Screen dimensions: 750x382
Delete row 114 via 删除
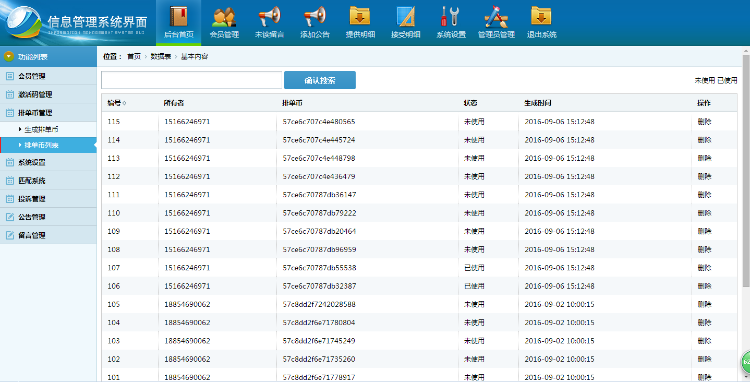704,140
